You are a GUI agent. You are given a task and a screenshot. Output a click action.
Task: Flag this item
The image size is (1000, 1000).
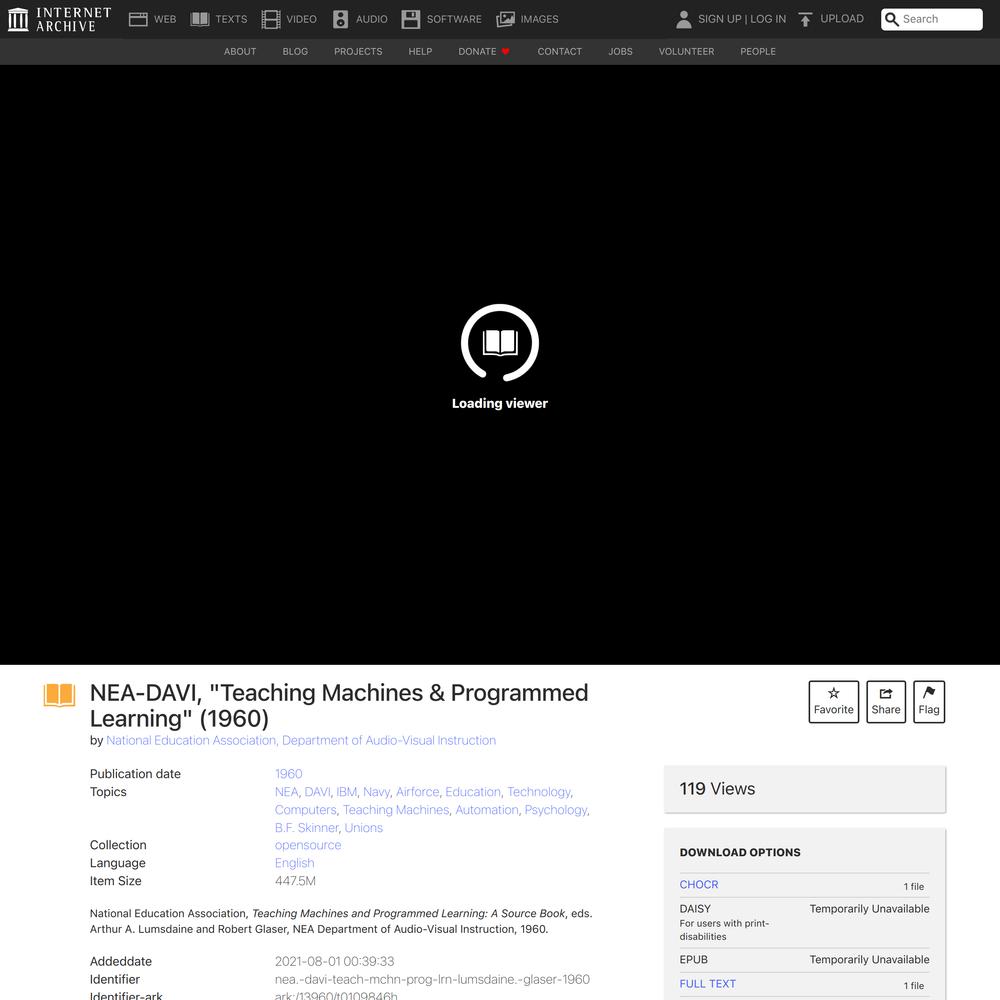point(929,701)
